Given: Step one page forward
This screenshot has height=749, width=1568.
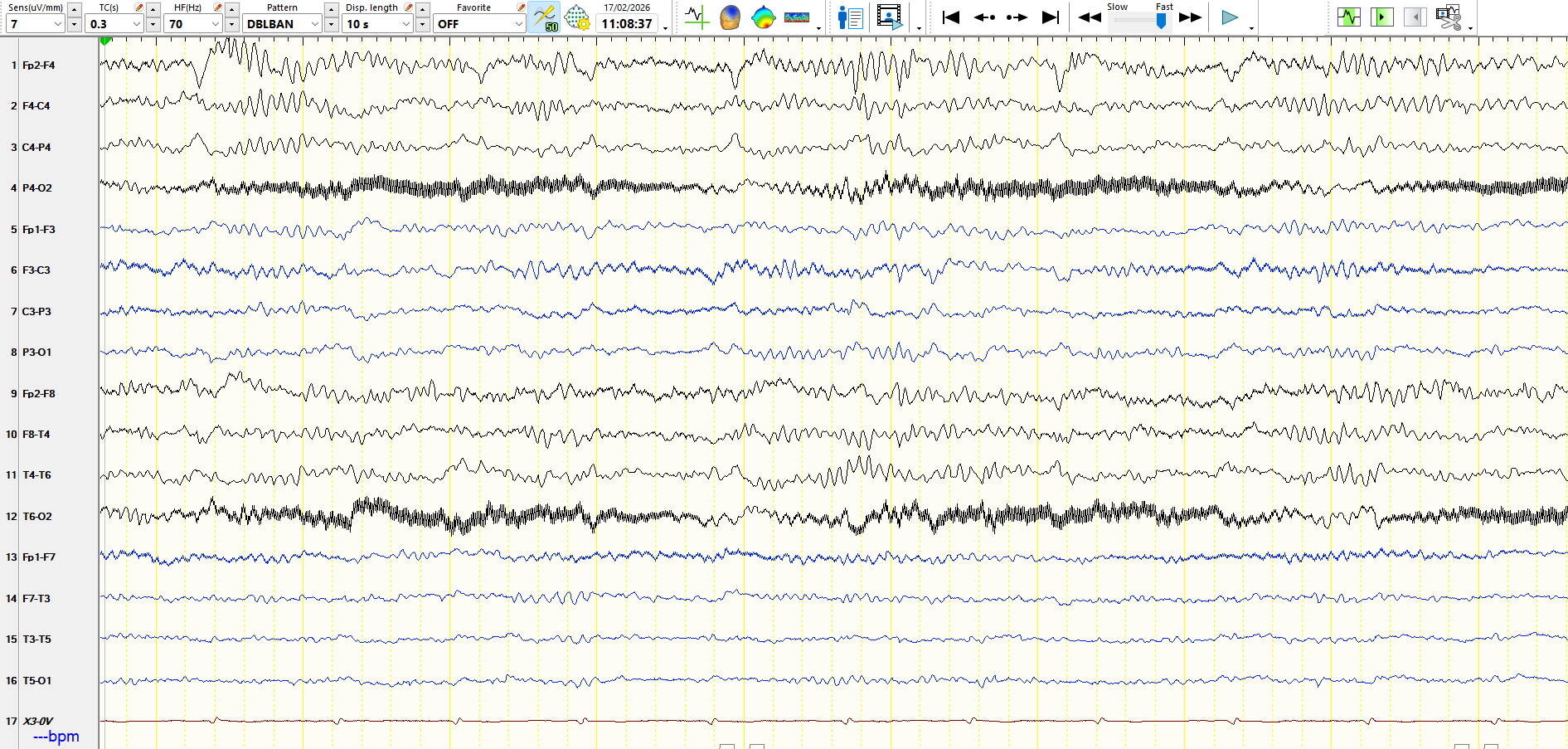Looking at the screenshot, I should 1017,17.
